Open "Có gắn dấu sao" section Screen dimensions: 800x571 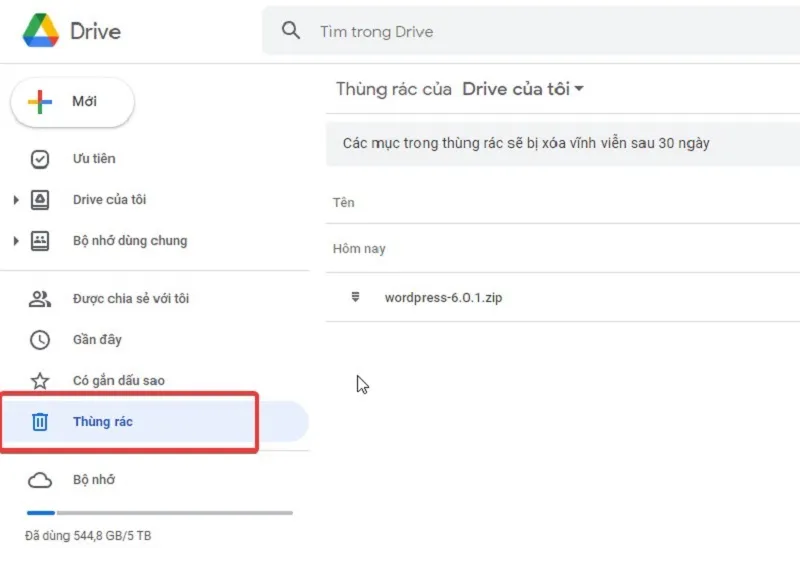[x=118, y=381]
